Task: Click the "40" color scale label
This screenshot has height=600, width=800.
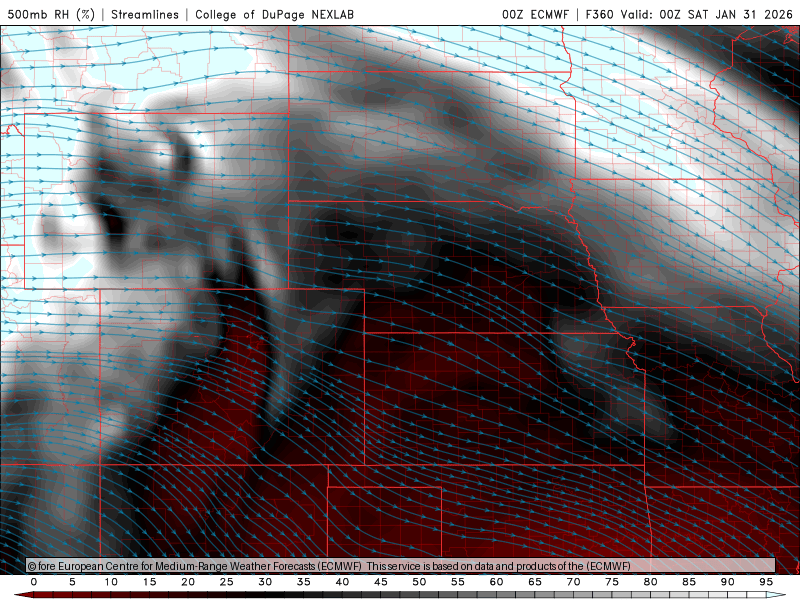Action: pos(342,582)
